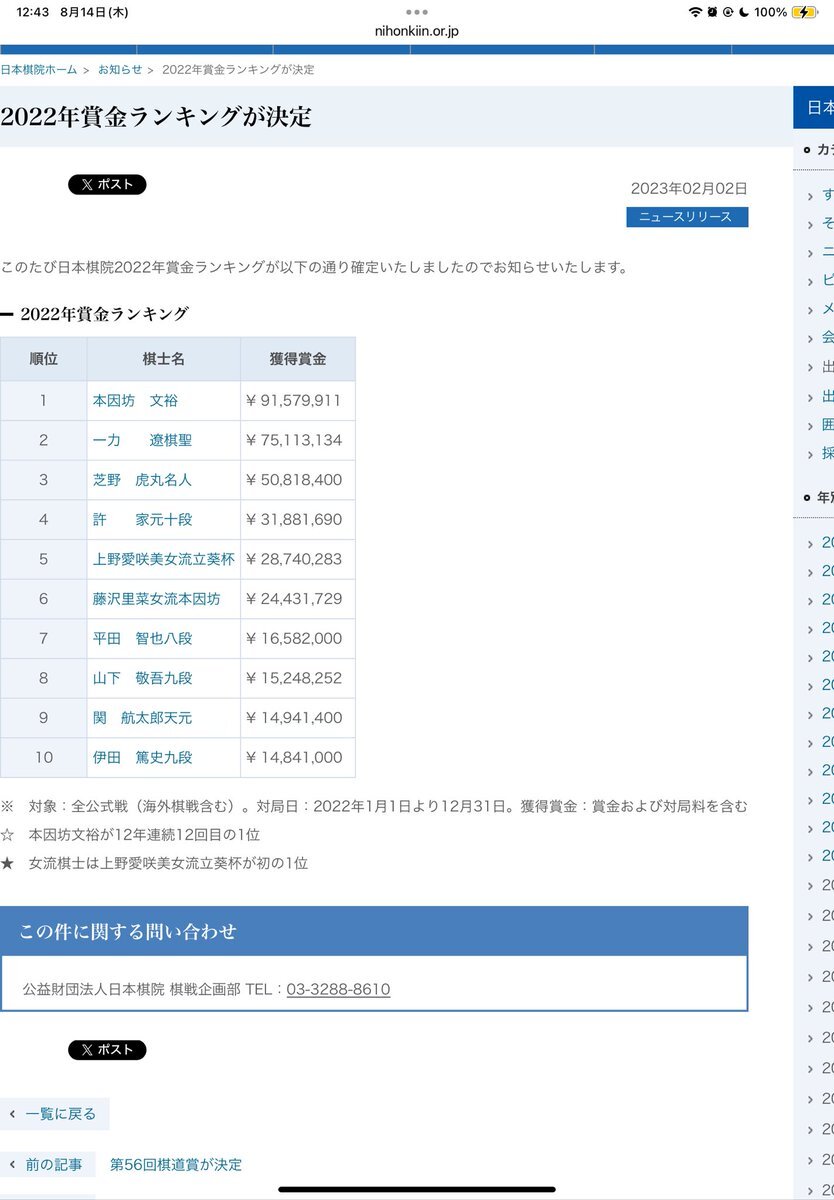Open player link 一力 遼棋聖

pyautogui.click(x=142, y=440)
